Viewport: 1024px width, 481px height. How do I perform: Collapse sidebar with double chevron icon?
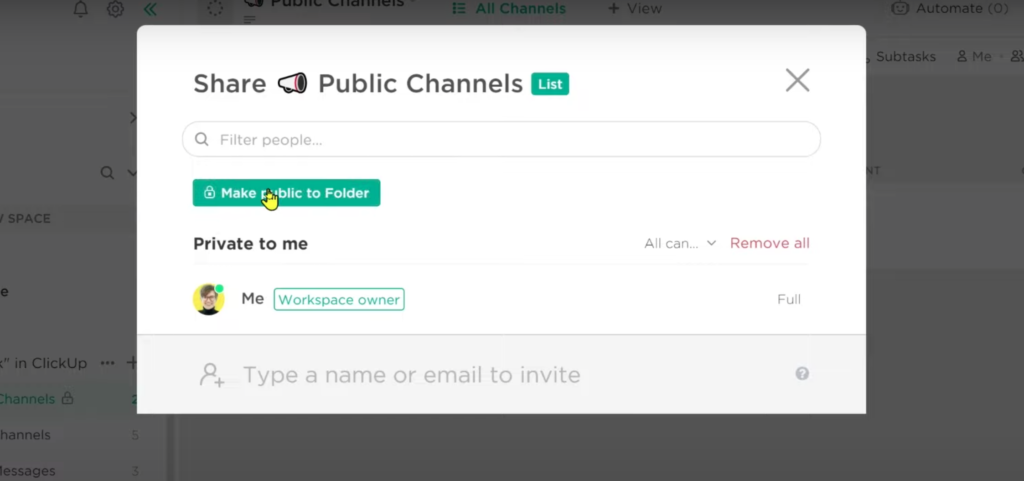pos(150,9)
